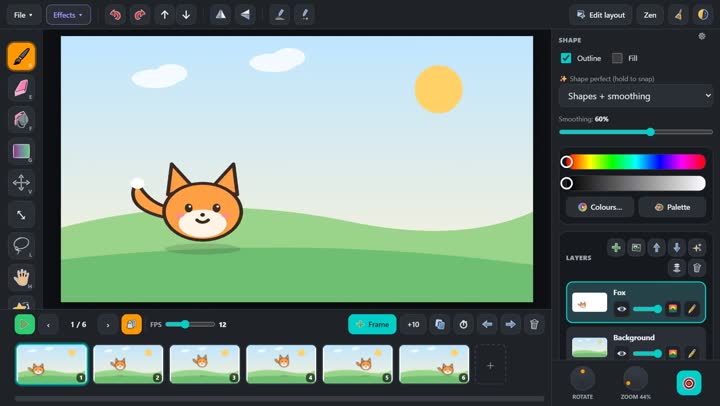Move layer down arrow icon
Image resolution: width=720 pixels, height=406 pixels.
point(677,248)
